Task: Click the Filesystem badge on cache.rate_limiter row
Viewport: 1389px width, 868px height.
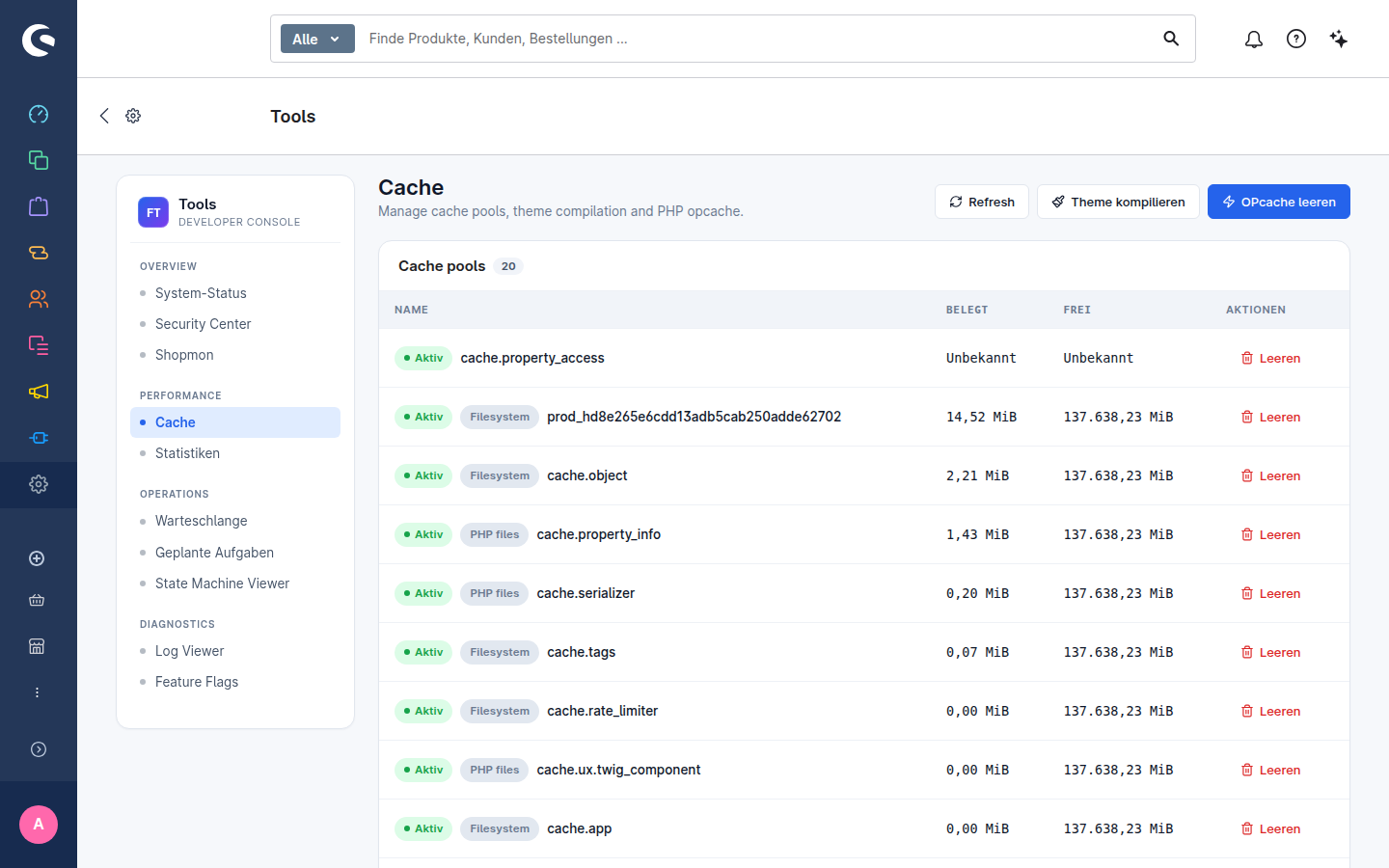Action: tap(500, 711)
